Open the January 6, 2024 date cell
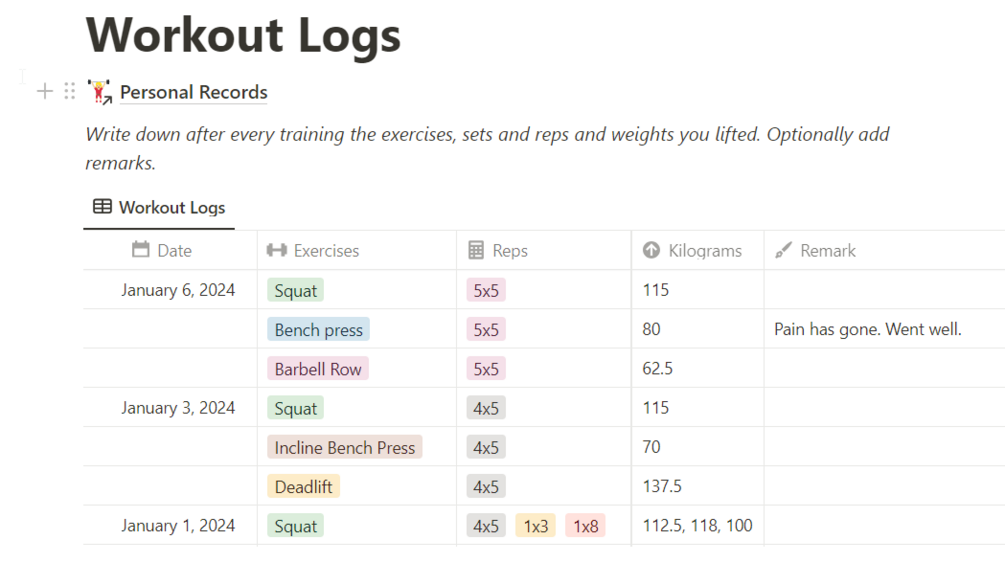The height and width of the screenshot is (562, 1005). pyautogui.click(x=178, y=290)
